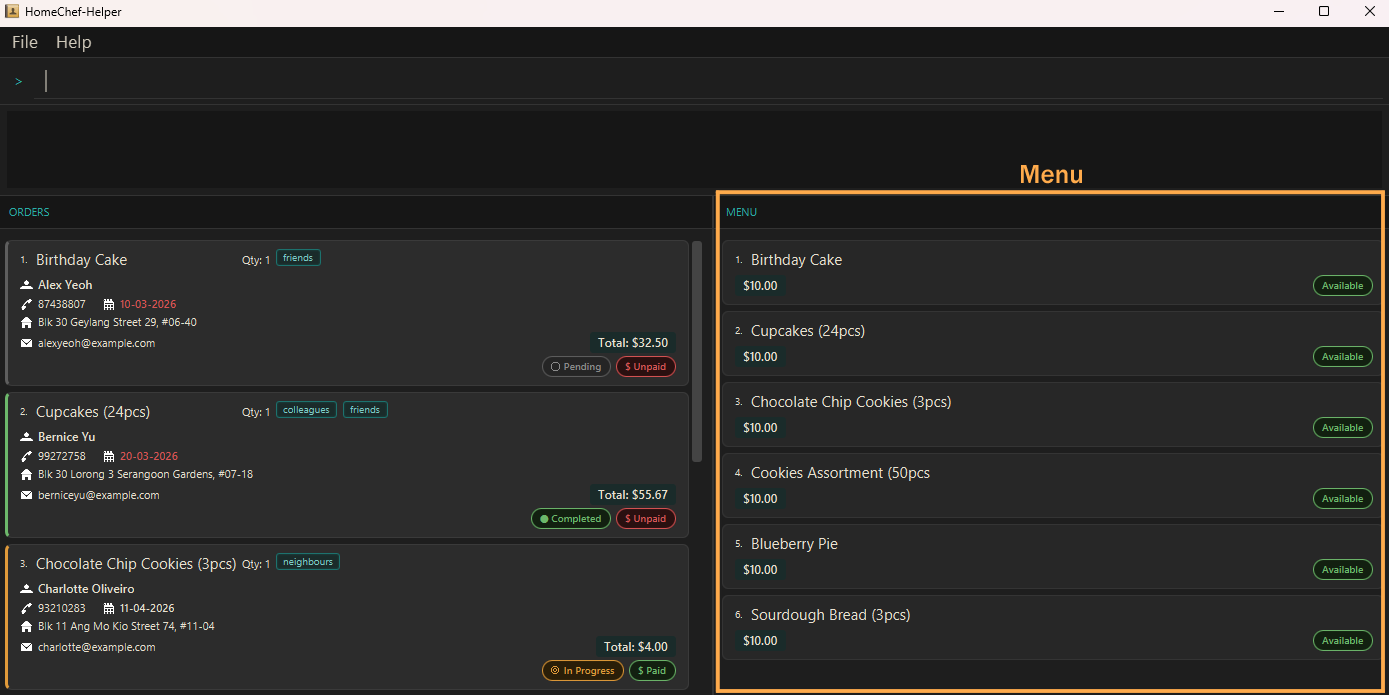Click the calendar icon next to 10-03-2026
This screenshot has width=1389, height=695.
[x=109, y=304]
